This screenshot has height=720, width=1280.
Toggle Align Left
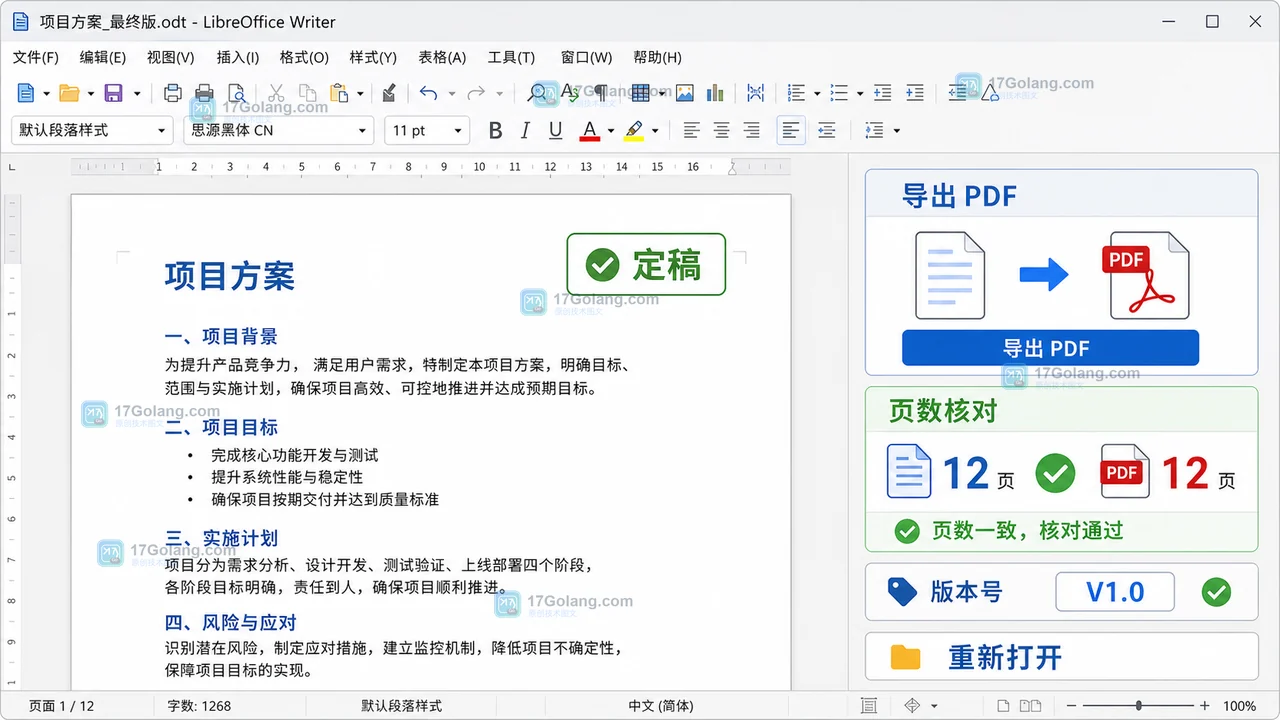click(691, 130)
